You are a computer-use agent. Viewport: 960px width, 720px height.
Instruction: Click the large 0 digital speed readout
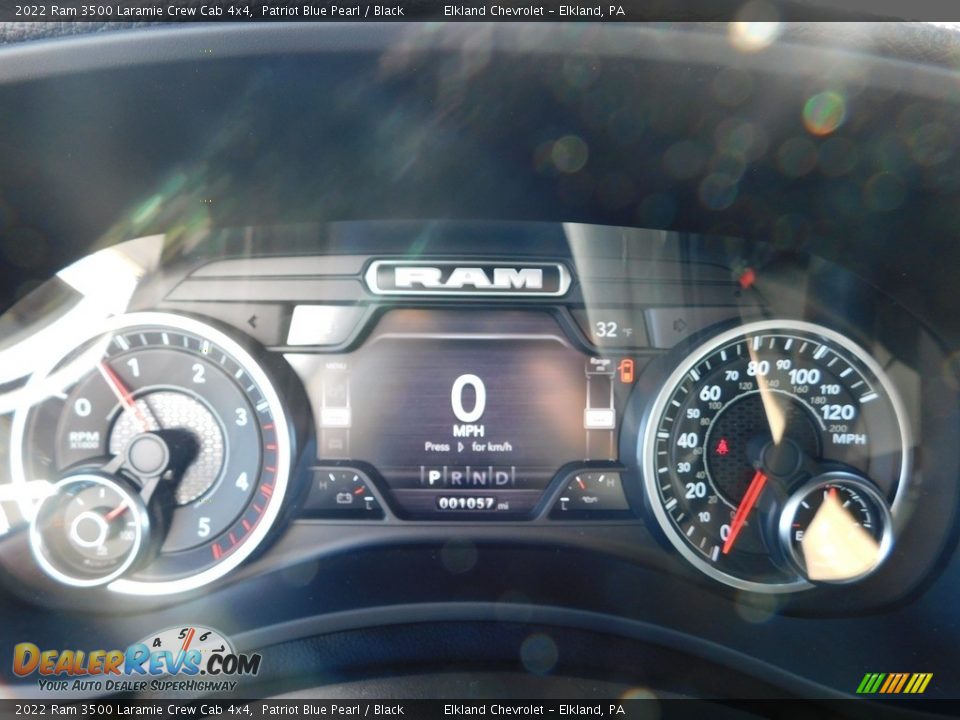coord(468,399)
